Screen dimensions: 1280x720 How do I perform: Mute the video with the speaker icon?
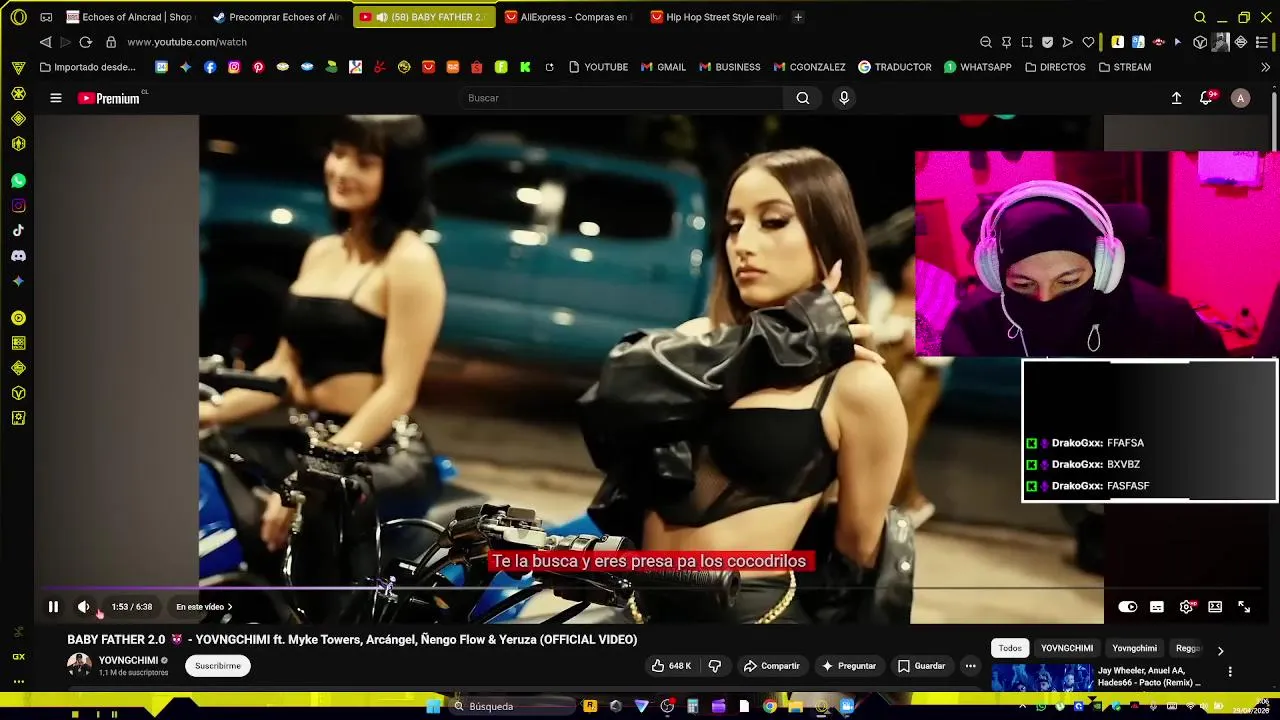click(x=84, y=607)
